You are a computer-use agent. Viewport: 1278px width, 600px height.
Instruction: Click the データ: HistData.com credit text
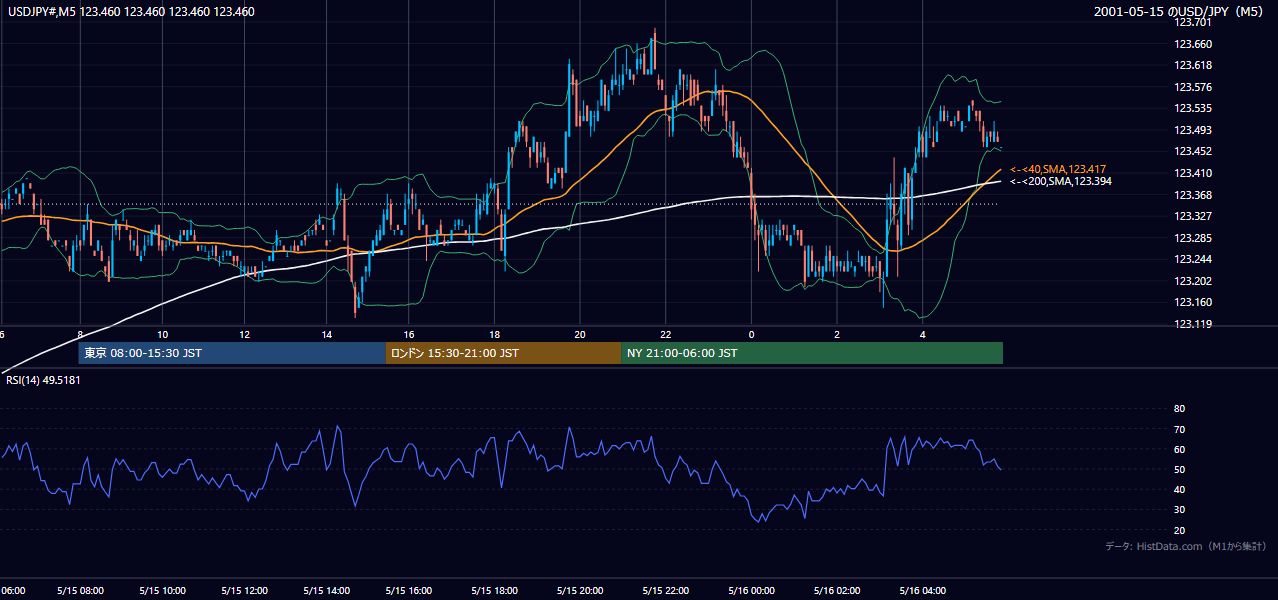coord(1185,546)
